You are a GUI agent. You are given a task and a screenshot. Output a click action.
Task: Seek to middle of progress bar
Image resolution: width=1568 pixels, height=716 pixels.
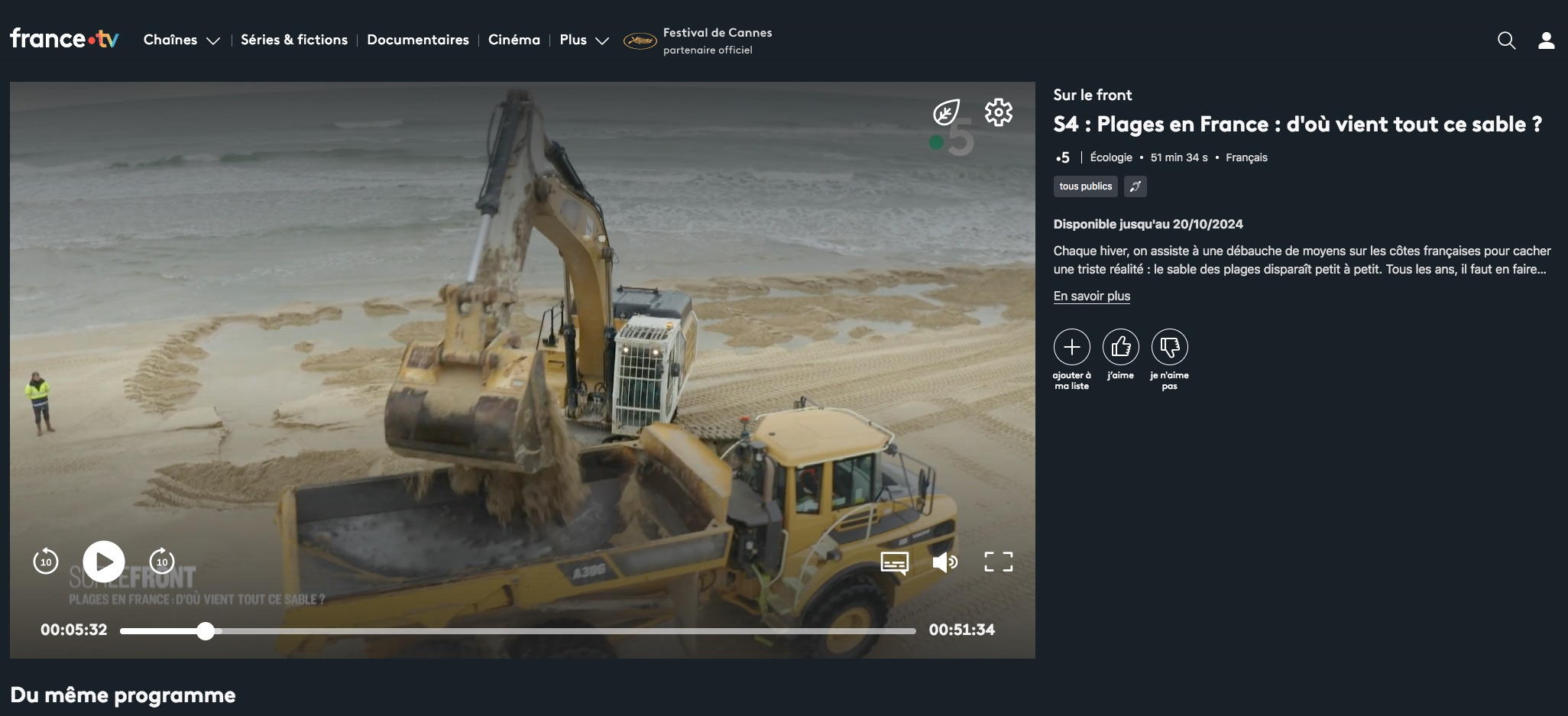[518, 630]
